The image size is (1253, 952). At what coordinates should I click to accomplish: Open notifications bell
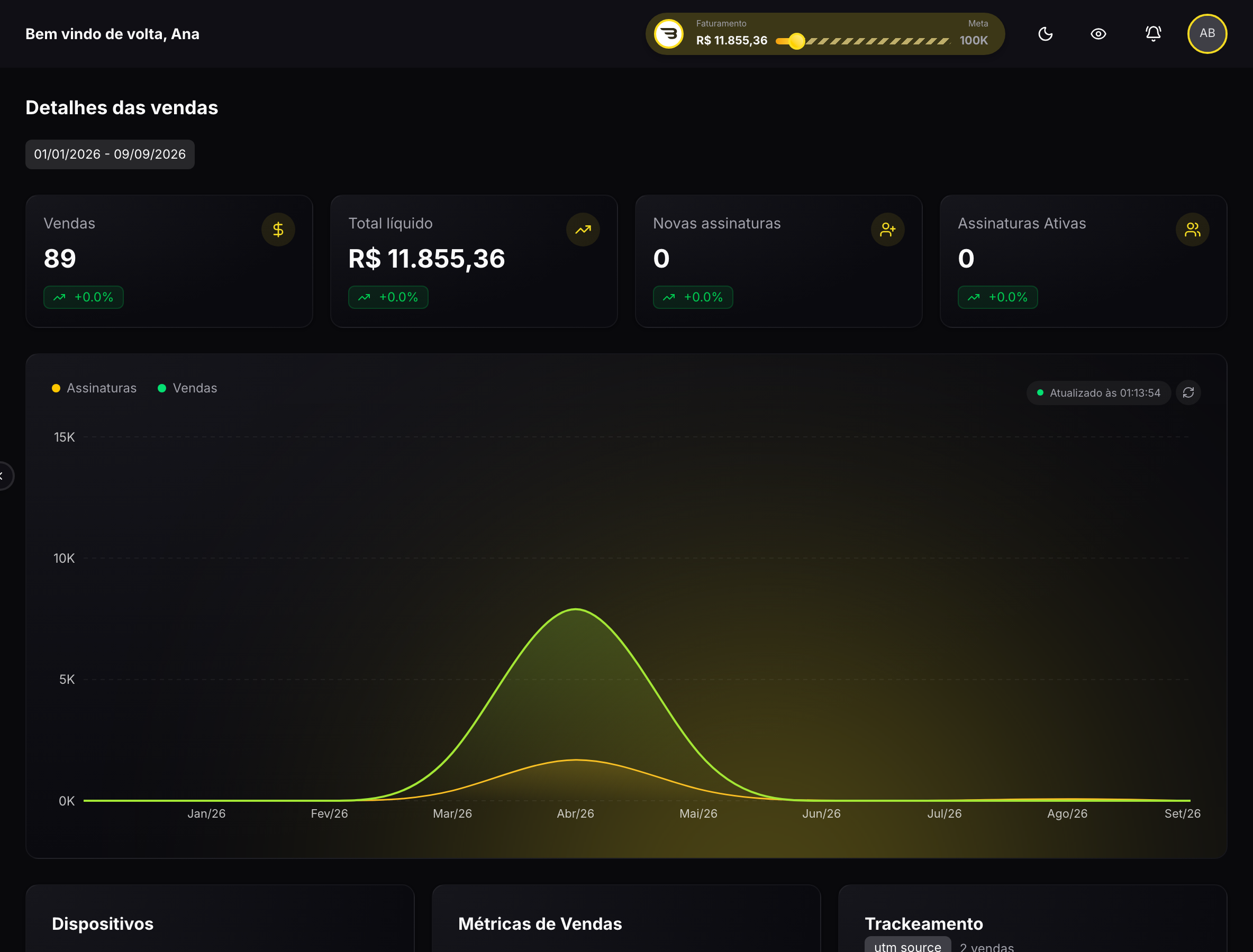[x=1153, y=33]
